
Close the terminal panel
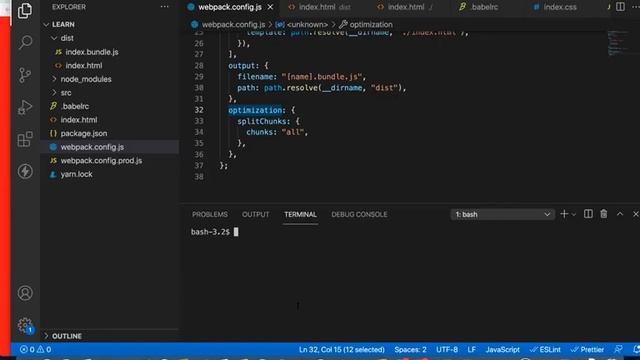636,214
